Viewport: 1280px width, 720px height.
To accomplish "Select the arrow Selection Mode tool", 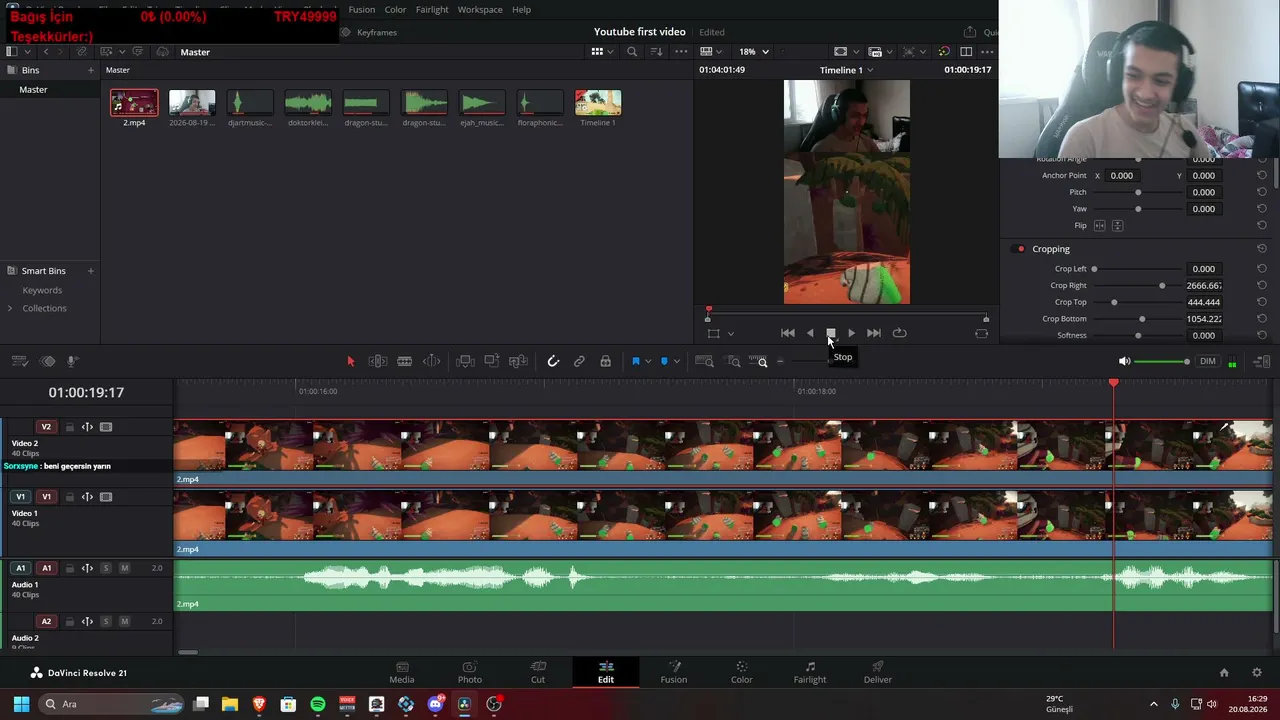I will coord(351,361).
